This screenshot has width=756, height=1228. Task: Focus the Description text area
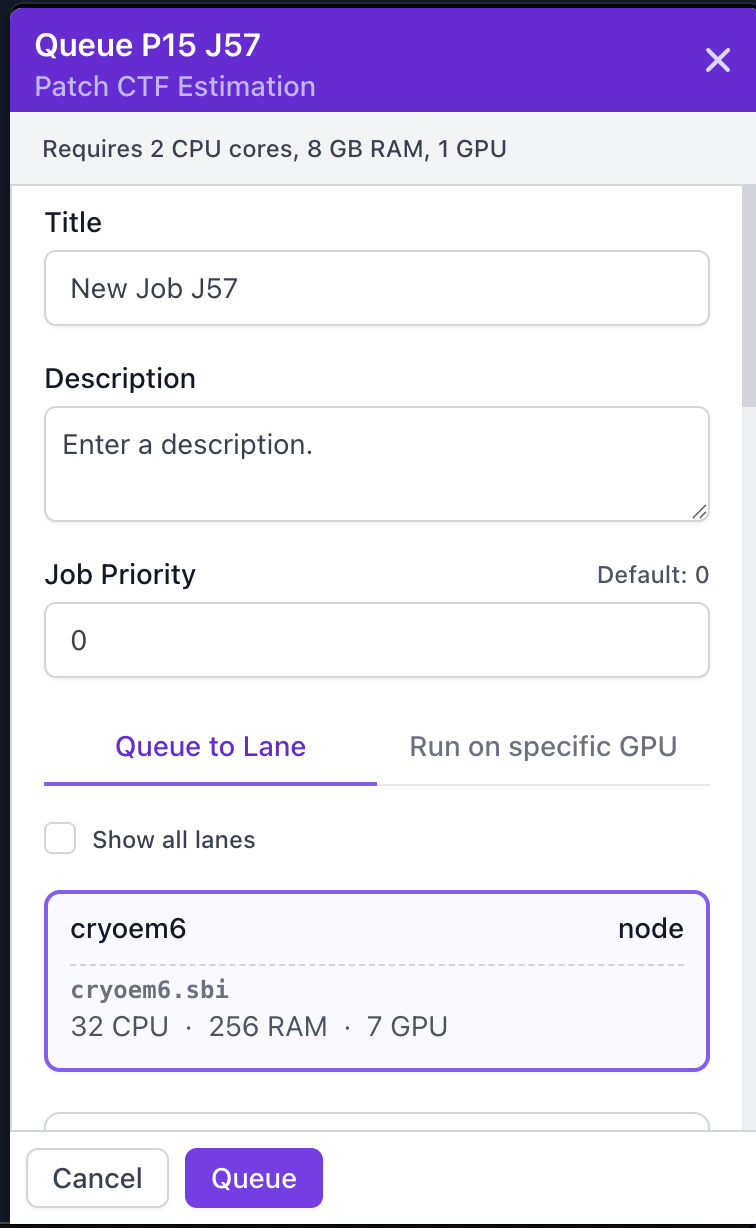376,463
